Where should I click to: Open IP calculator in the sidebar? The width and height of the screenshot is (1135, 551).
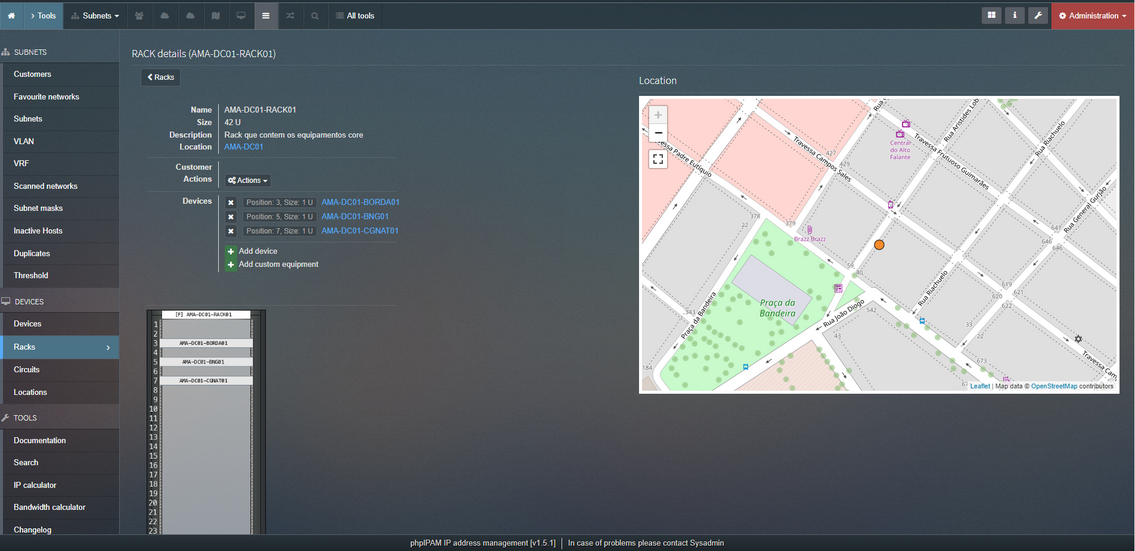(x=60, y=486)
